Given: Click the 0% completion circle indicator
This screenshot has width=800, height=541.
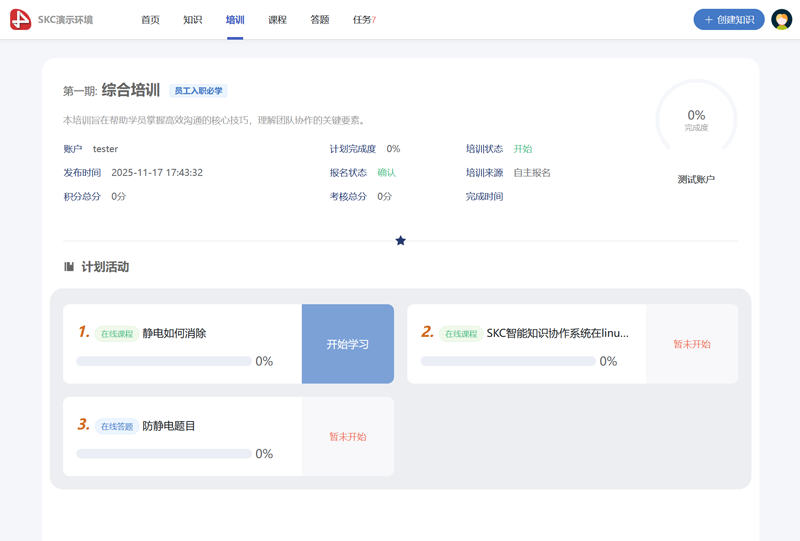Looking at the screenshot, I should (x=696, y=119).
